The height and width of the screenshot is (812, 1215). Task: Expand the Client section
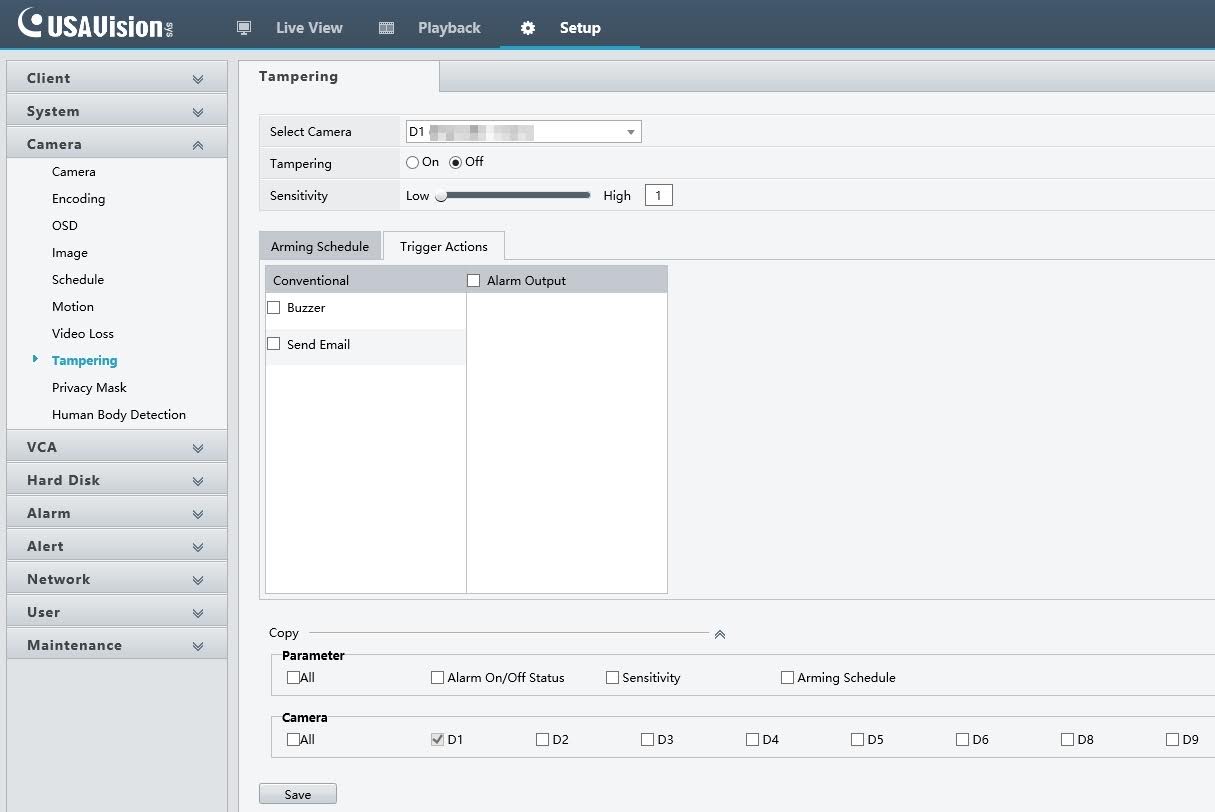117,78
